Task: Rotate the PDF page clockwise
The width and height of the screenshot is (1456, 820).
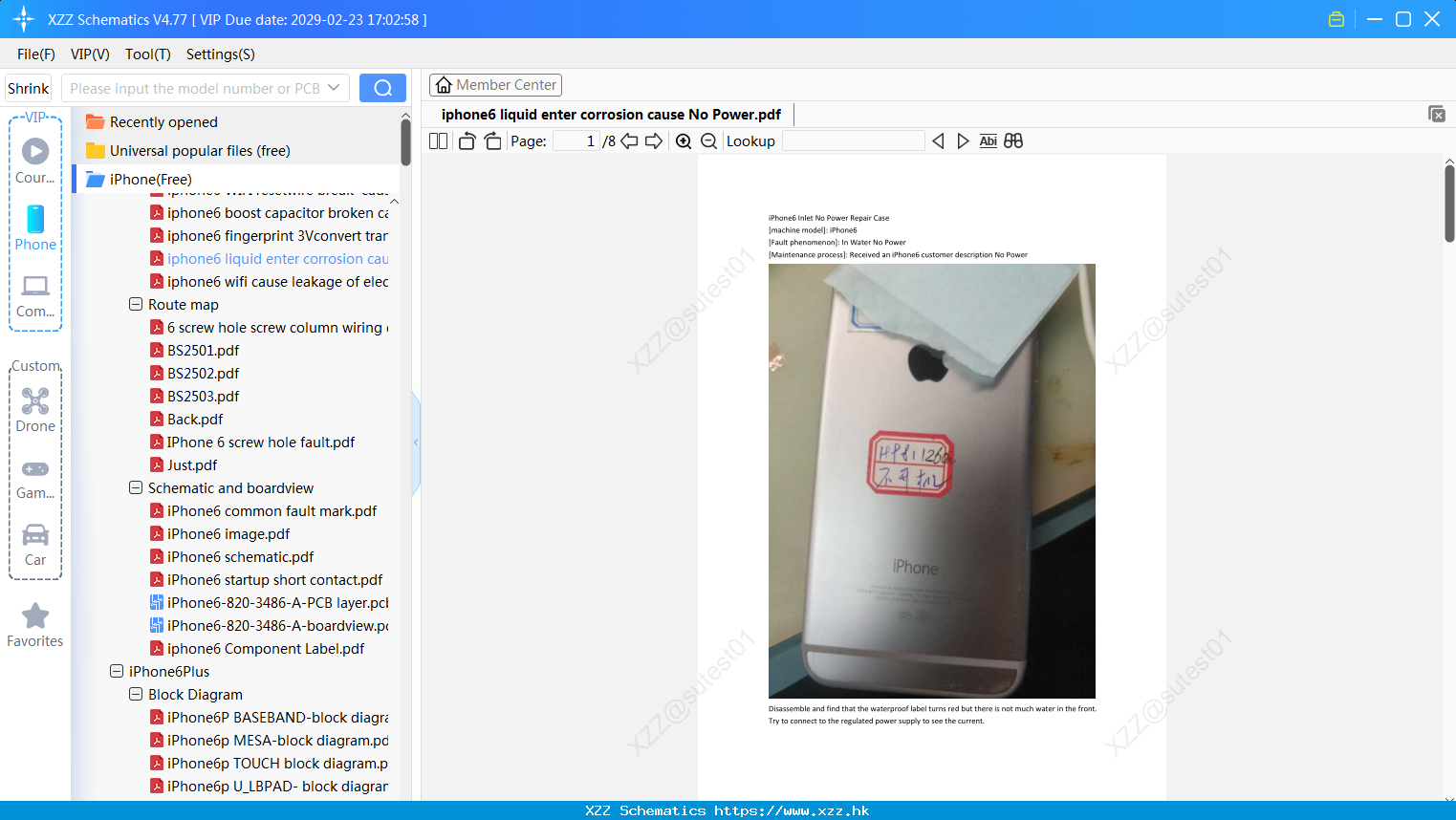Action: coord(492,141)
